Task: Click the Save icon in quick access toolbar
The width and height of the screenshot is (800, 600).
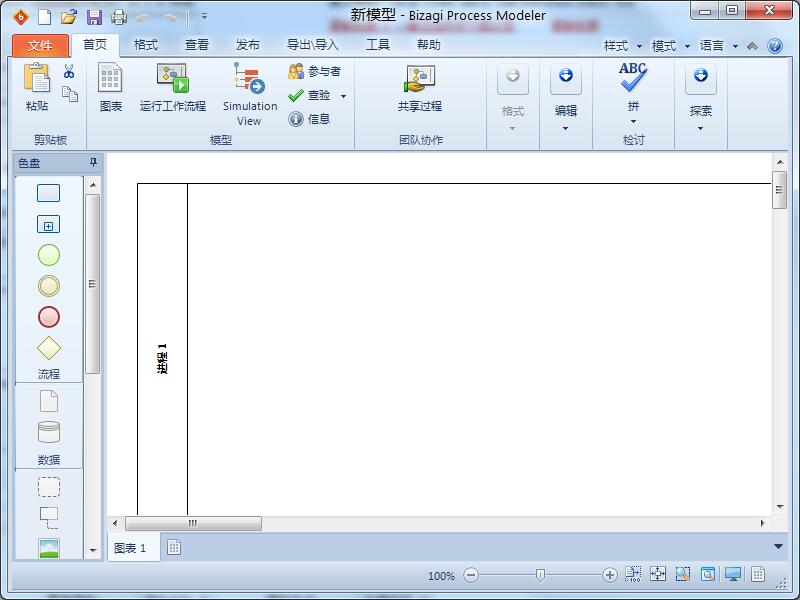Action: (x=94, y=16)
